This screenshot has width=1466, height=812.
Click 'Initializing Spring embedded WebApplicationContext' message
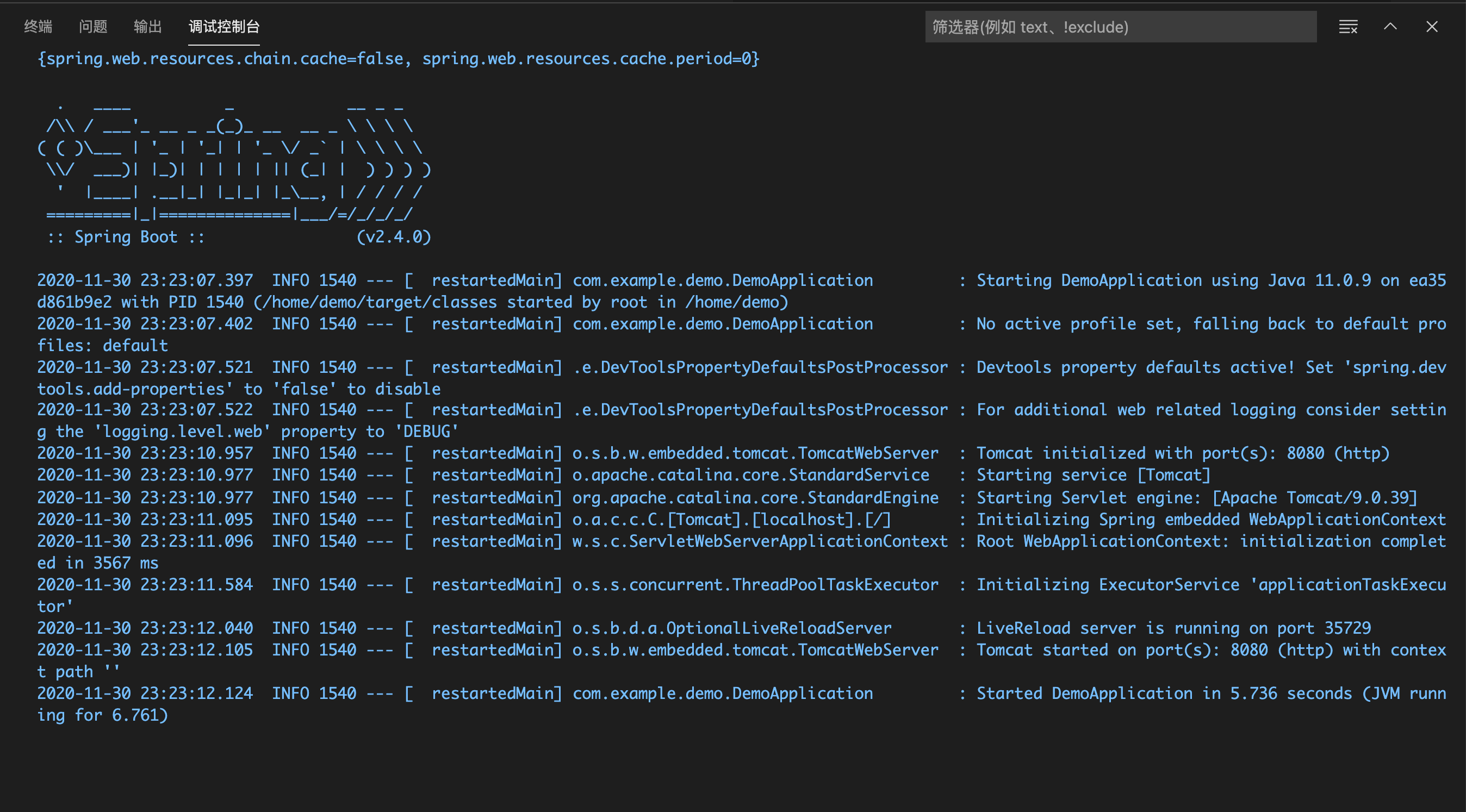click(1210, 519)
